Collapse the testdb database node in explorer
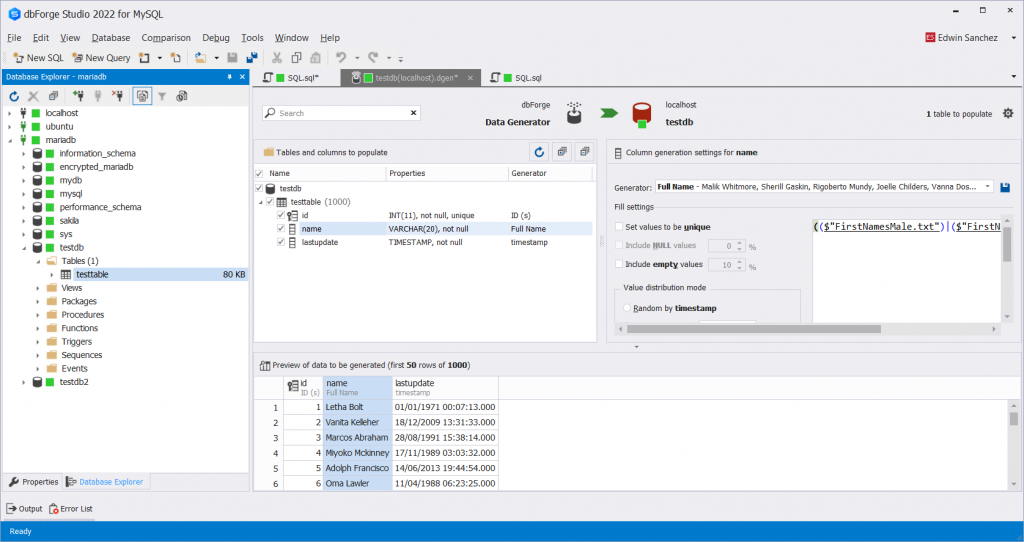This screenshot has height=542, width=1024. [24, 247]
